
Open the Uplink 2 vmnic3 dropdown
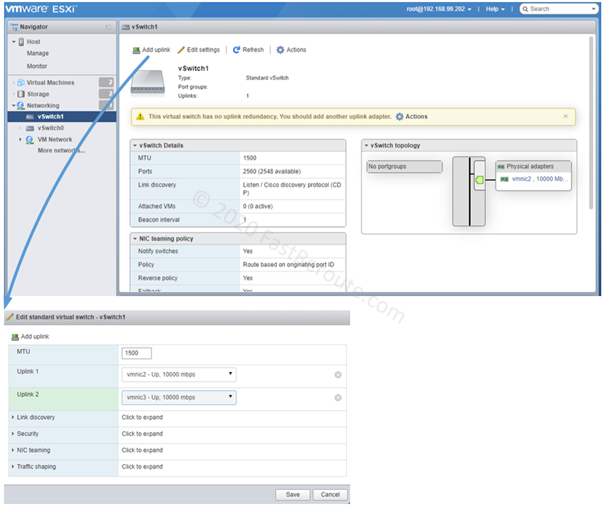(179, 397)
